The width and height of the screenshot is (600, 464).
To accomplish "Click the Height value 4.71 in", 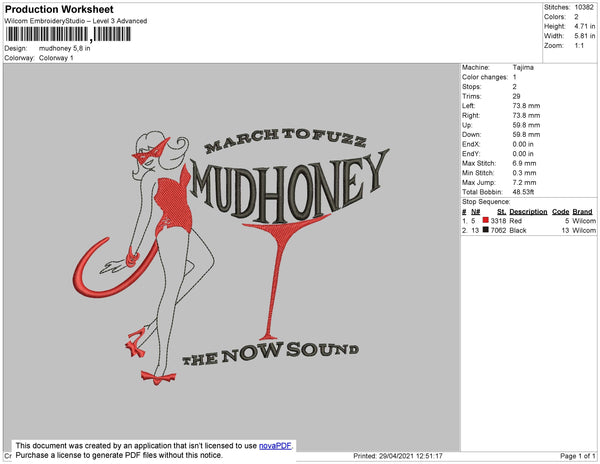I will tap(585, 26).
